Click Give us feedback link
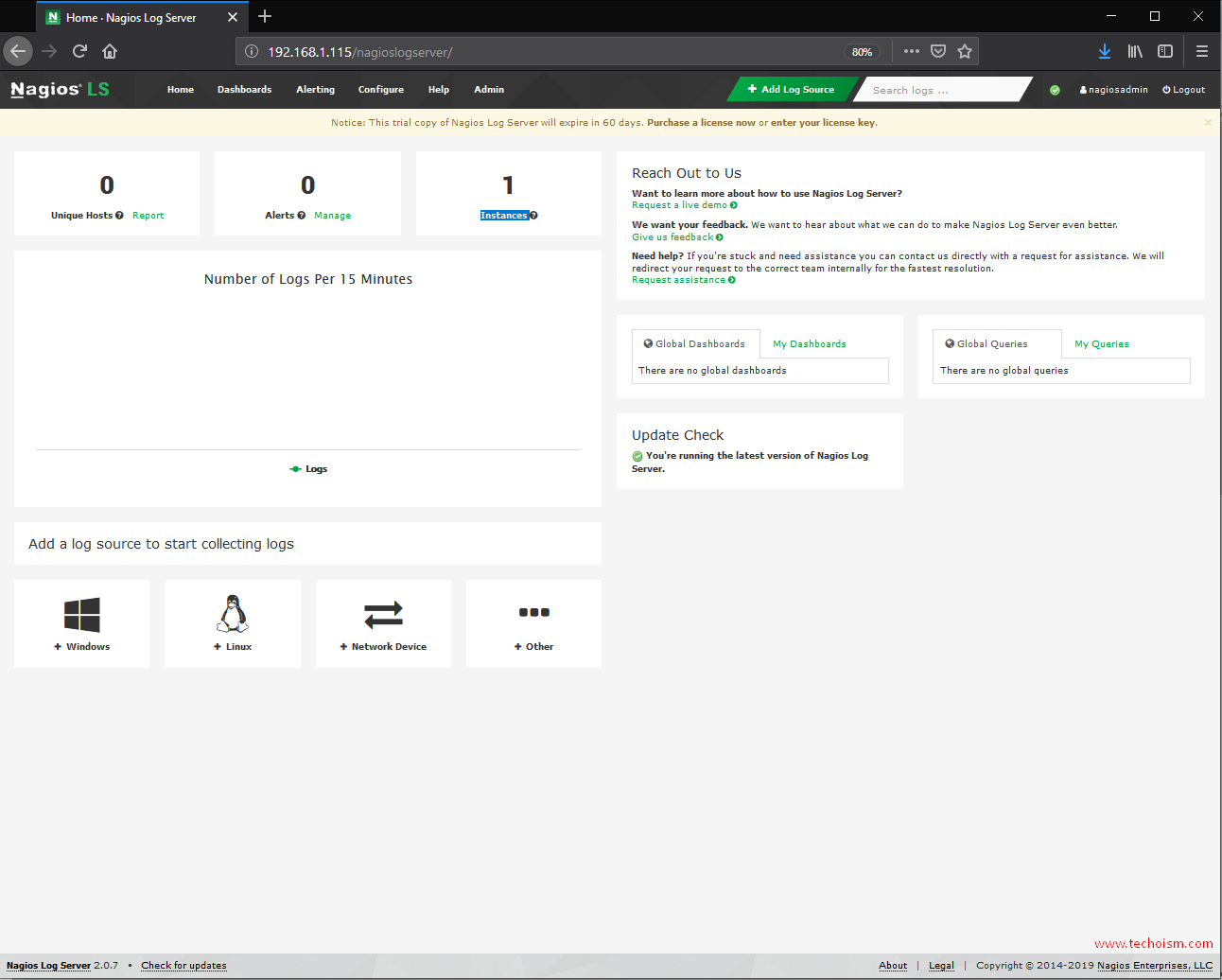The width and height of the screenshot is (1222, 980). pyautogui.click(x=677, y=237)
